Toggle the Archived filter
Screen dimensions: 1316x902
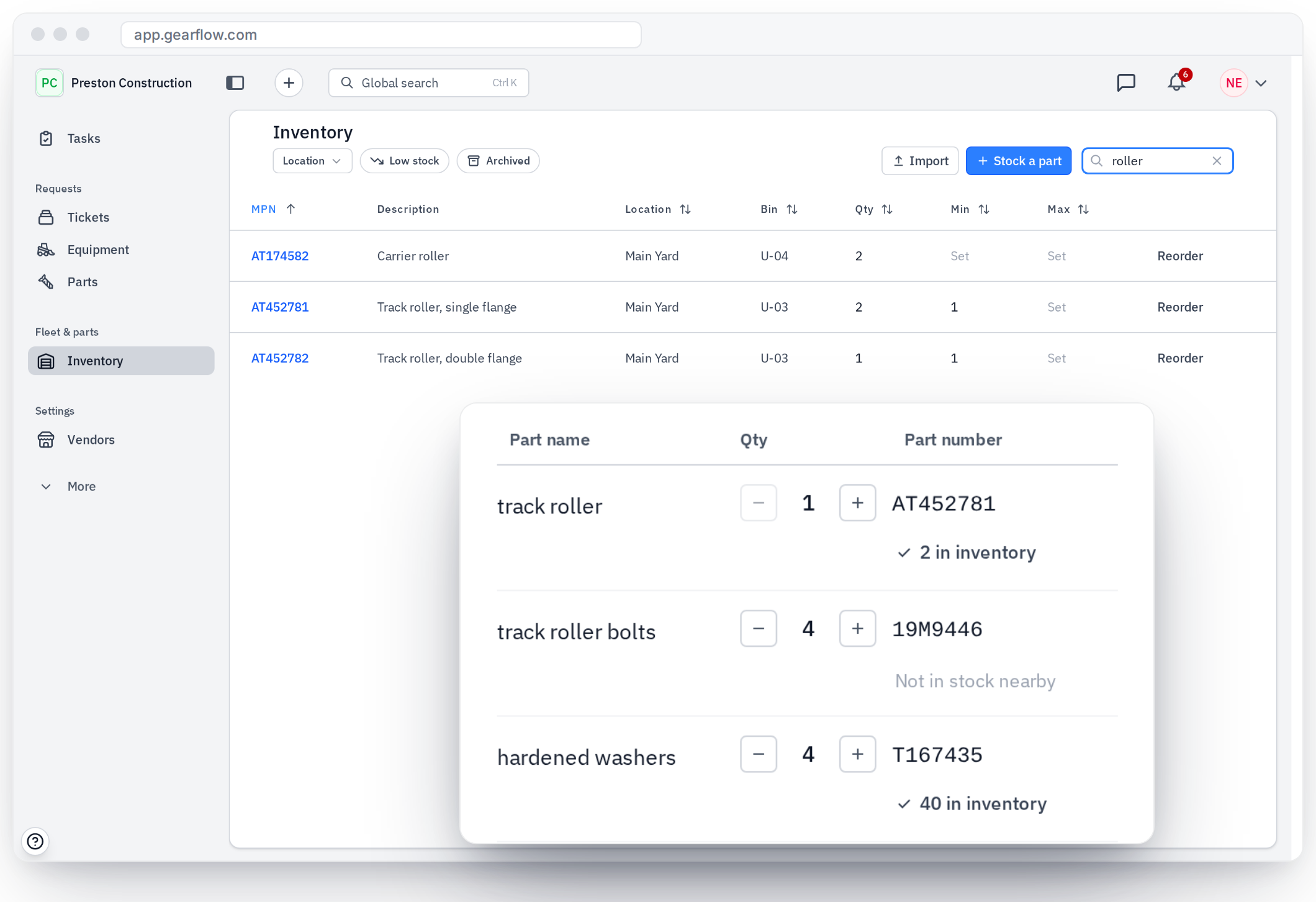click(498, 161)
